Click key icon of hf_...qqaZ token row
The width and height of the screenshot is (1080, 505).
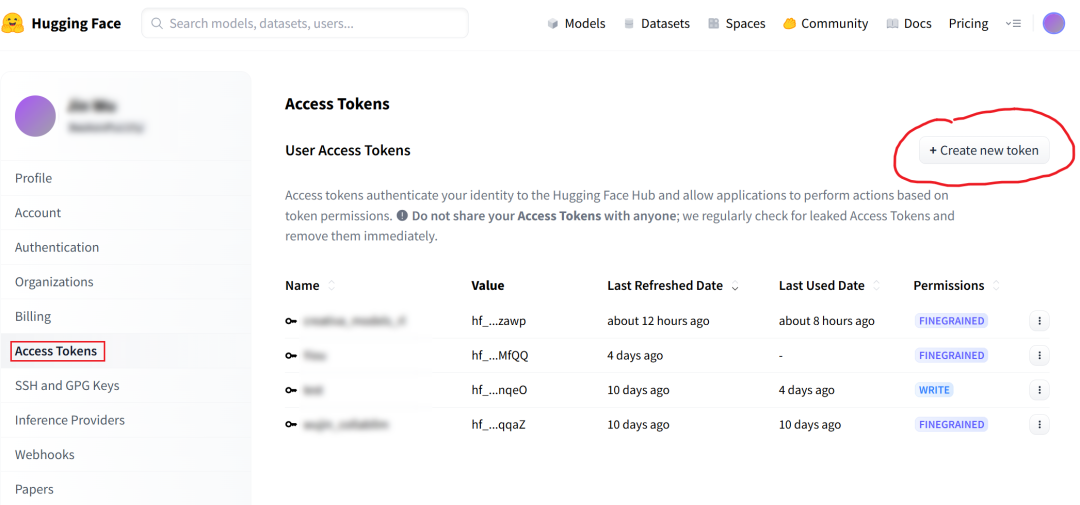(x=291, y=424)
